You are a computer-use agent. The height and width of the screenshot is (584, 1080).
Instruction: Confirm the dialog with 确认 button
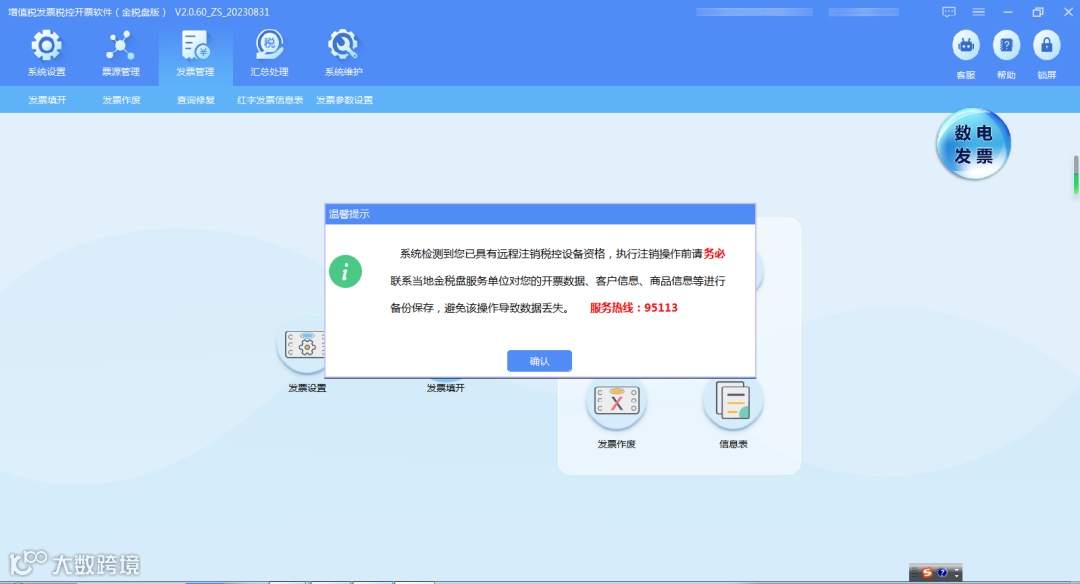[539, 361]
